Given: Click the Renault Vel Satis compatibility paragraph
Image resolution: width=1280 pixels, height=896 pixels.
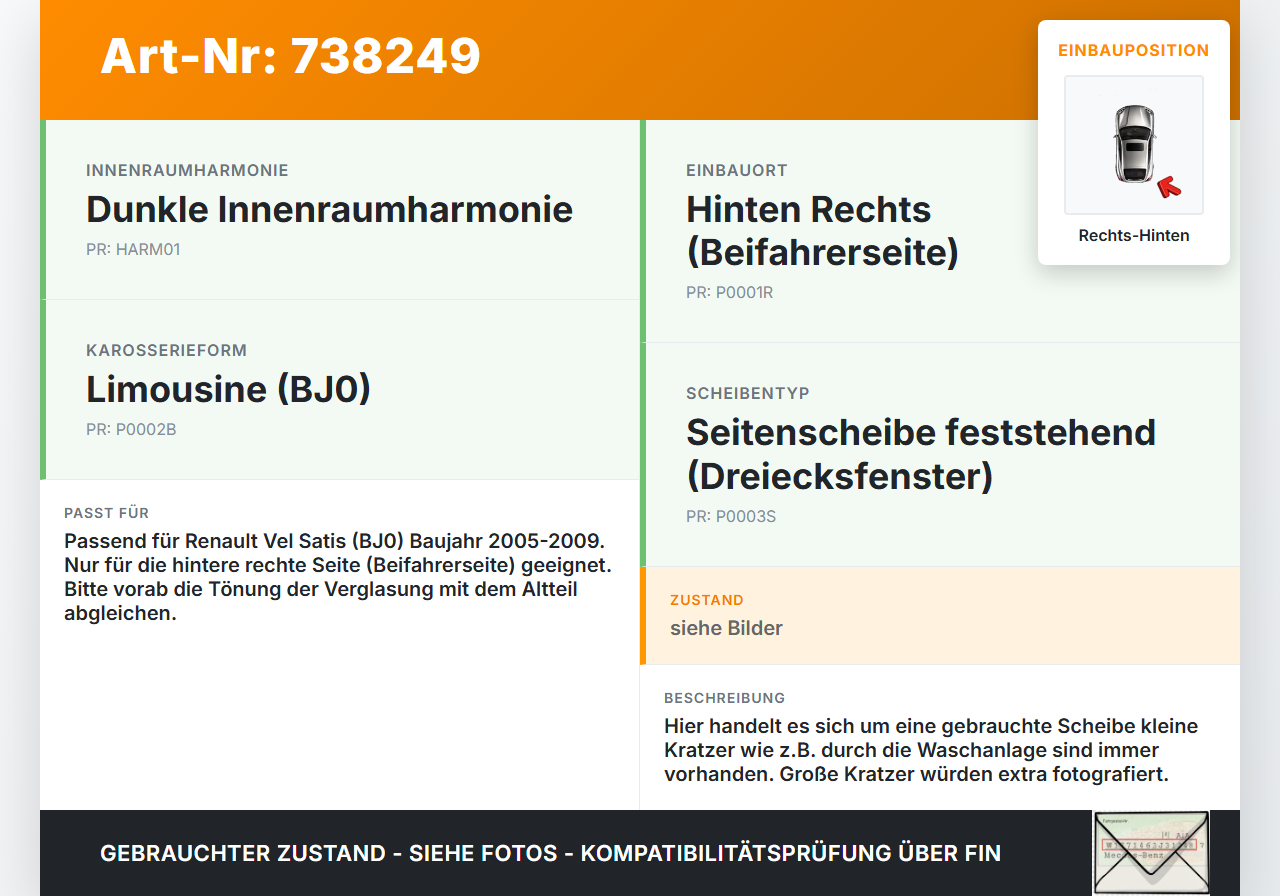Looking at the screenshot, I should pyautogui.click(x=338, y=577).
